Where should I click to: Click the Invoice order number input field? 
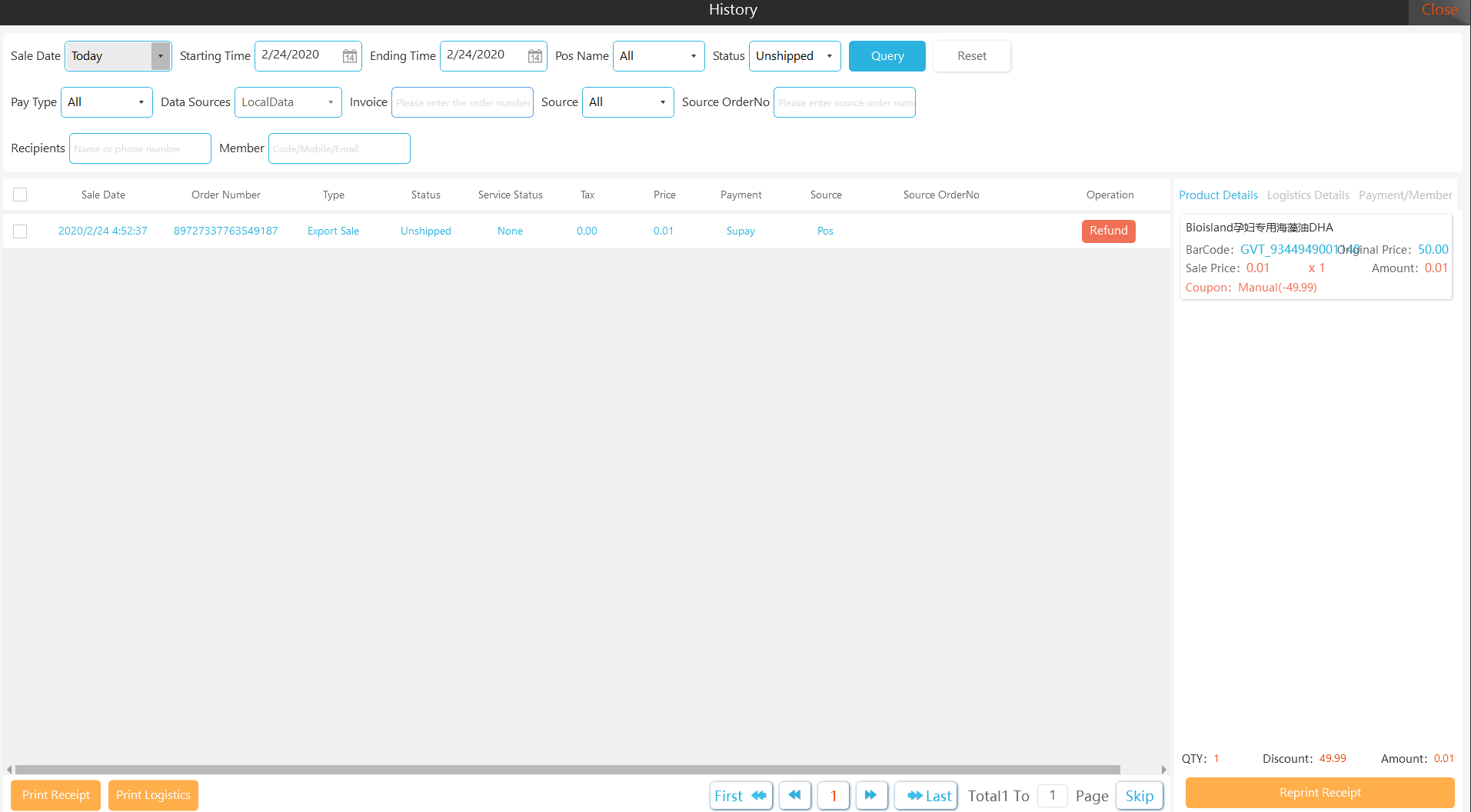[462, 102]
